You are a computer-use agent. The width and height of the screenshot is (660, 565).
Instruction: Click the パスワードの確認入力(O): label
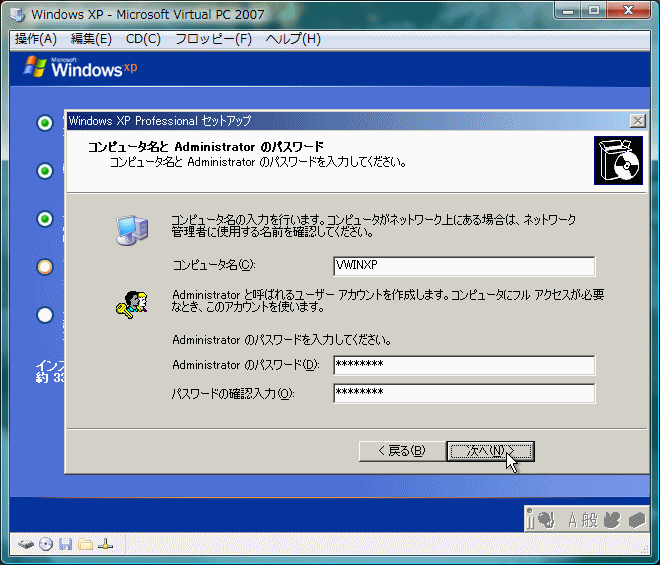pyautogui.click(x=233, y=393)
